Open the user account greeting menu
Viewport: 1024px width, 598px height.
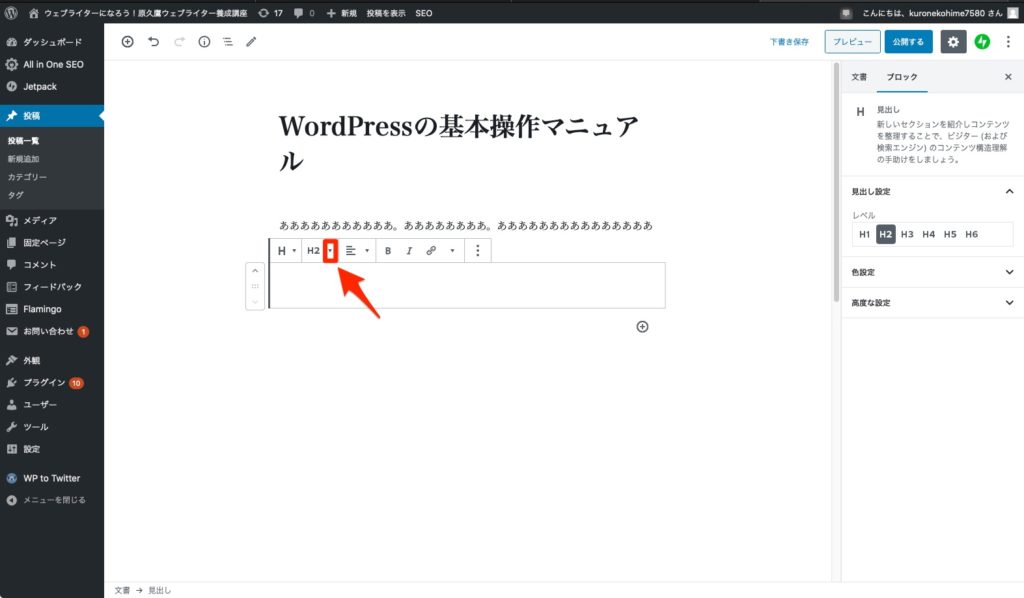coord(939,13)
